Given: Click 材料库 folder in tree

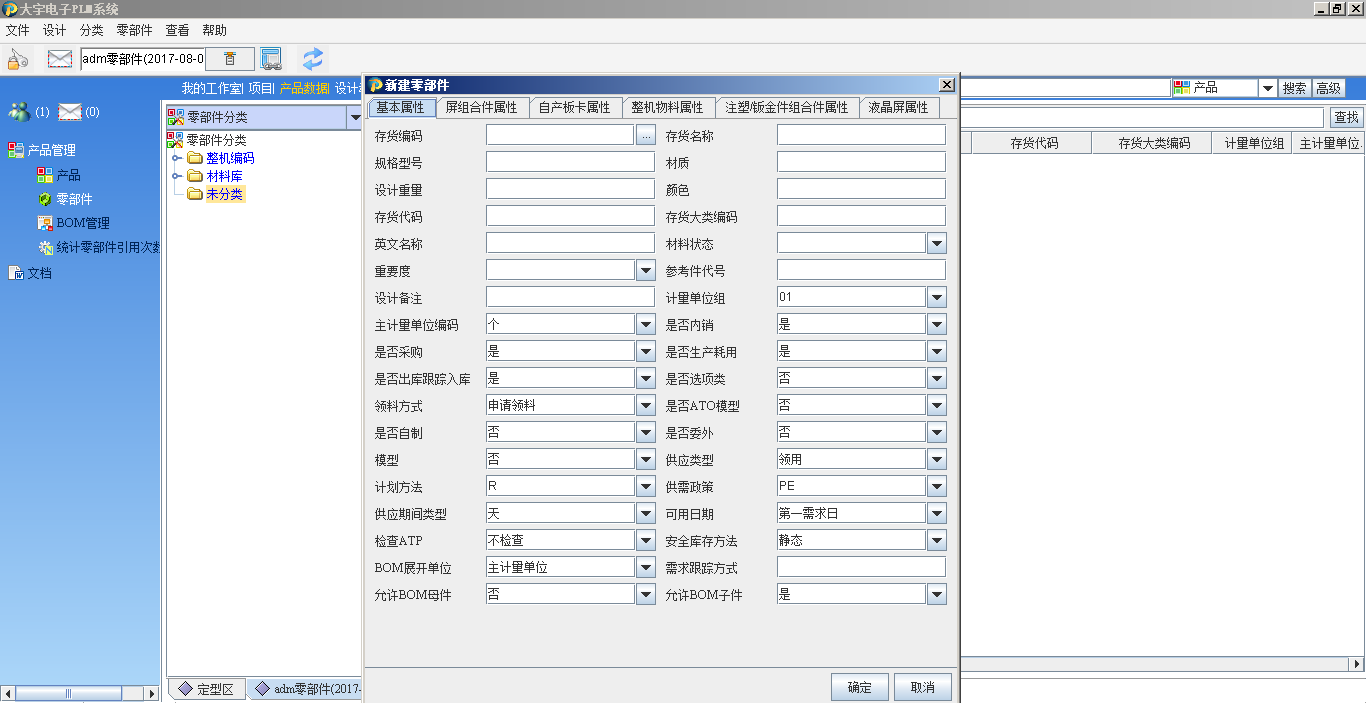Looking at the screenshot, I should point(224,176).
